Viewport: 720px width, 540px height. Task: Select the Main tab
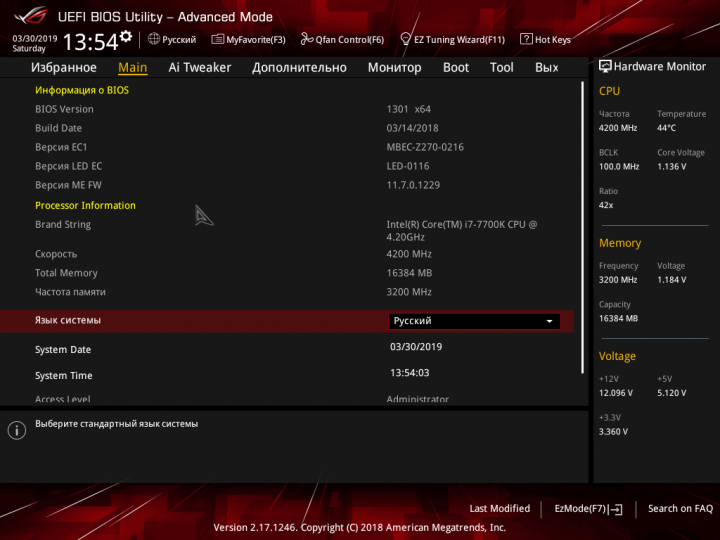(x=133, y=68)
